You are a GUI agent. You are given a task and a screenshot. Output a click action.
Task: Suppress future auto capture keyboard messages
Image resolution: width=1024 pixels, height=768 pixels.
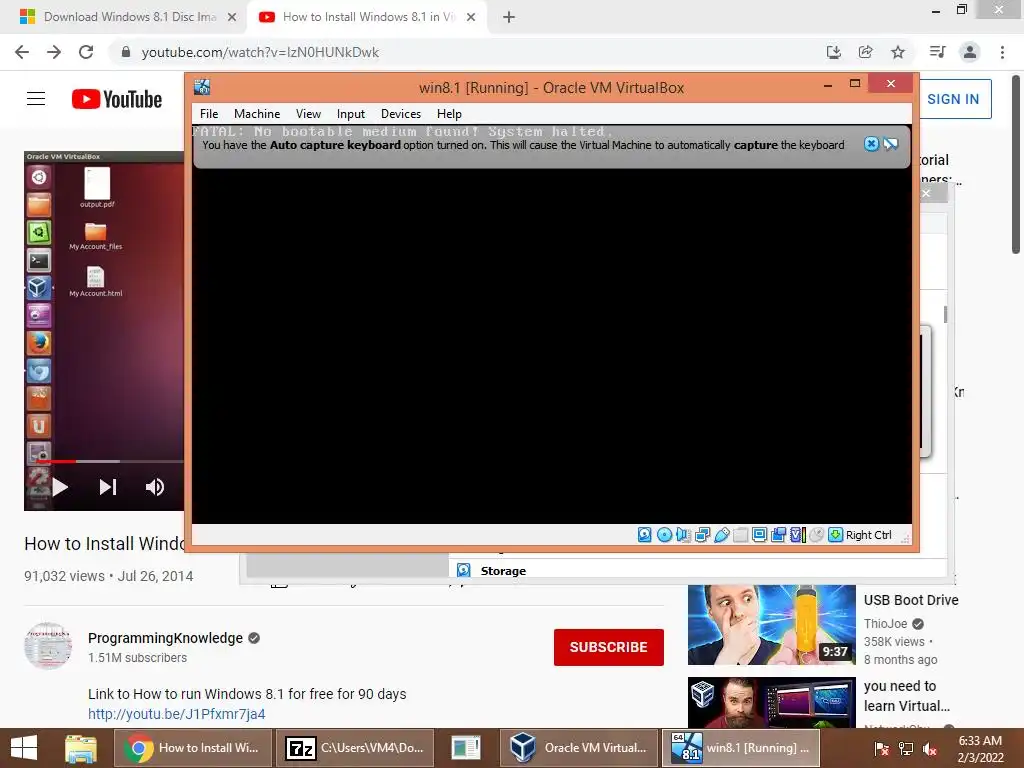coord(891,144)
